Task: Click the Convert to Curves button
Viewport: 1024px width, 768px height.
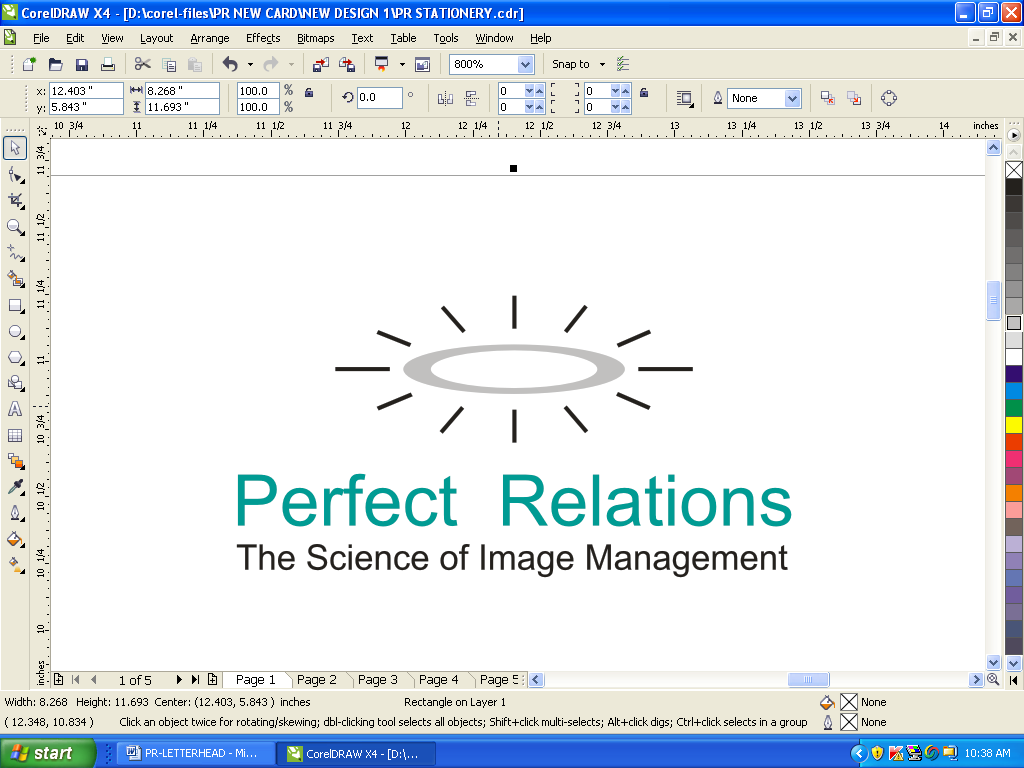Action: (888, 98)
